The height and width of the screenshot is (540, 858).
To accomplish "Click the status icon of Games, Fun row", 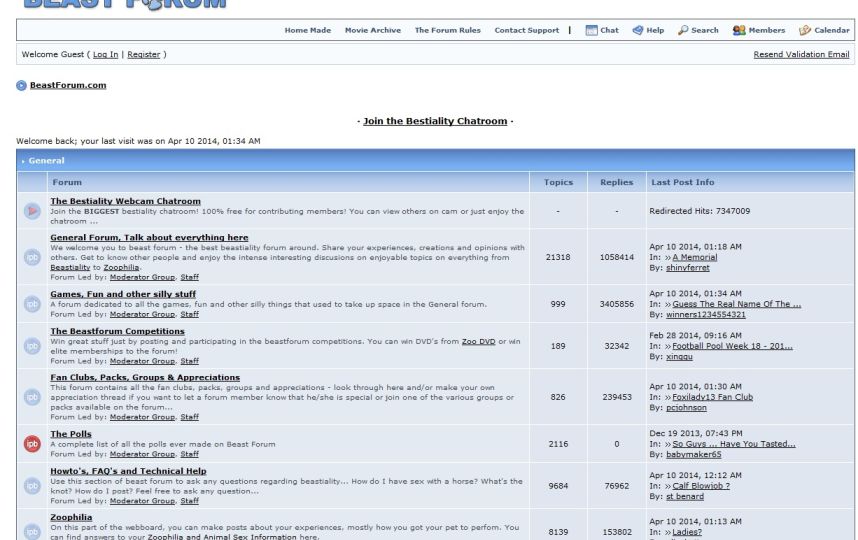I will pos(32,304).
